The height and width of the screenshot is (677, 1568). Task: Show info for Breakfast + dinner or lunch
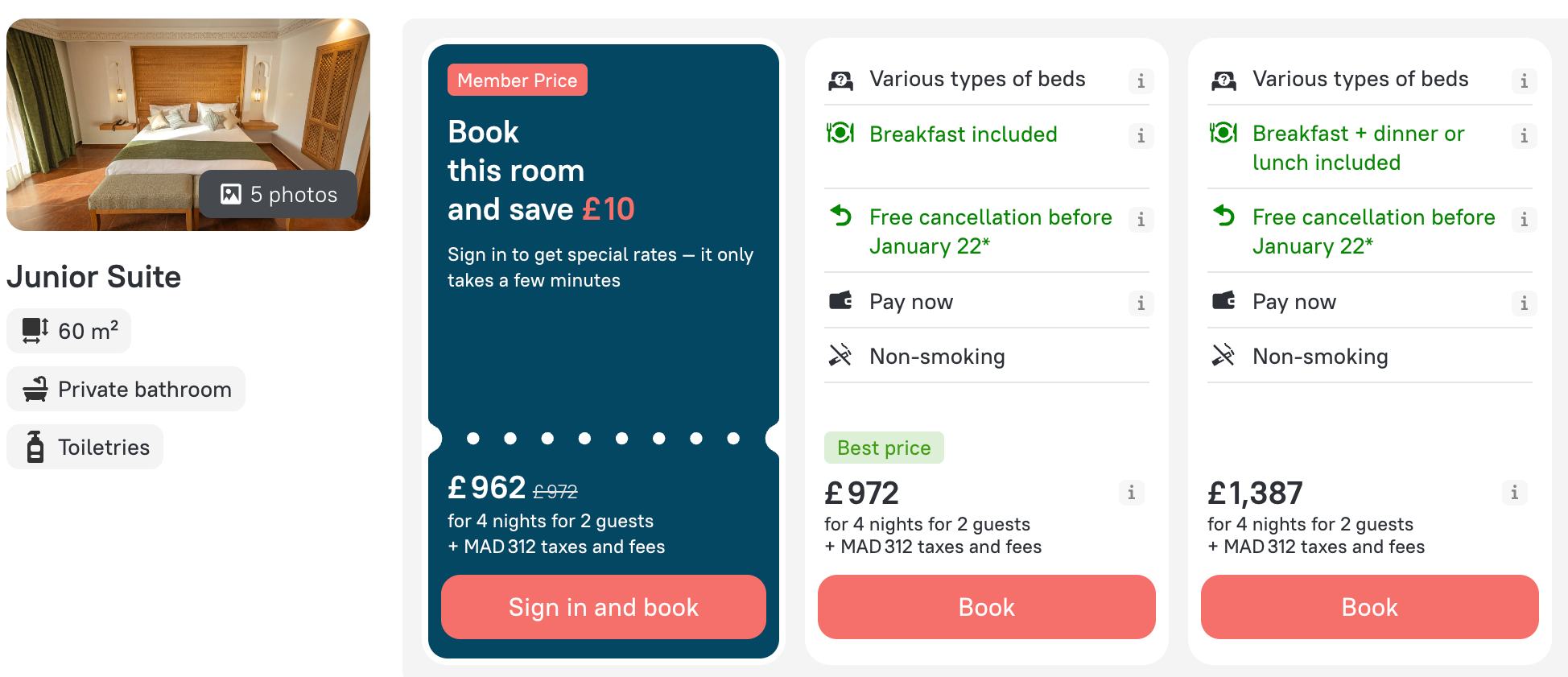(x=1524, y=136)
